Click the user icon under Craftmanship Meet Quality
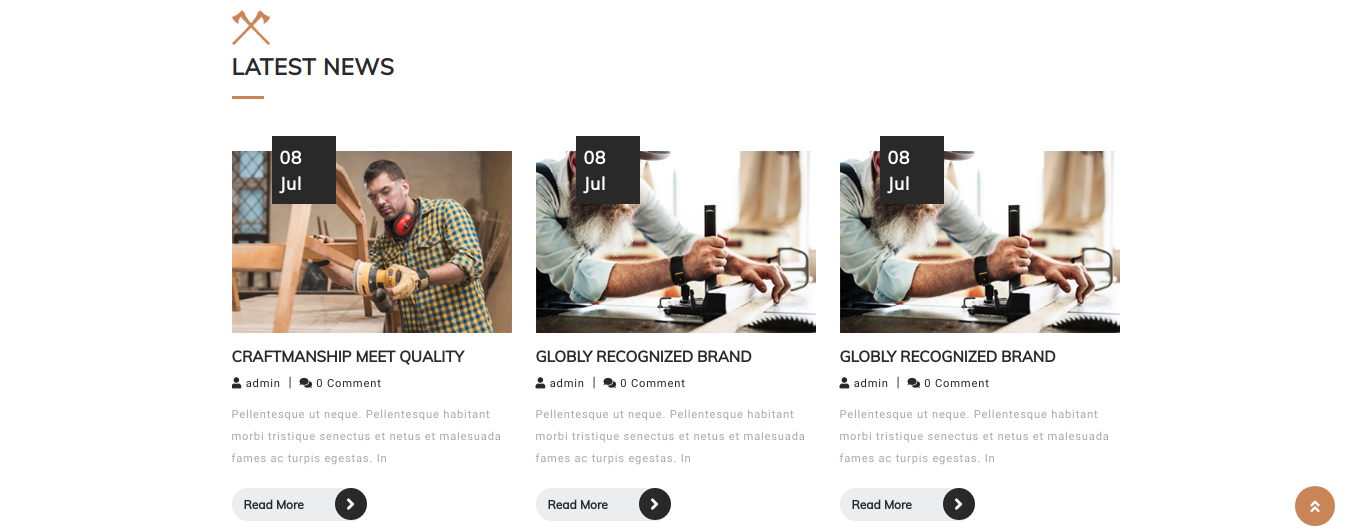 click(x=237, y=383)
